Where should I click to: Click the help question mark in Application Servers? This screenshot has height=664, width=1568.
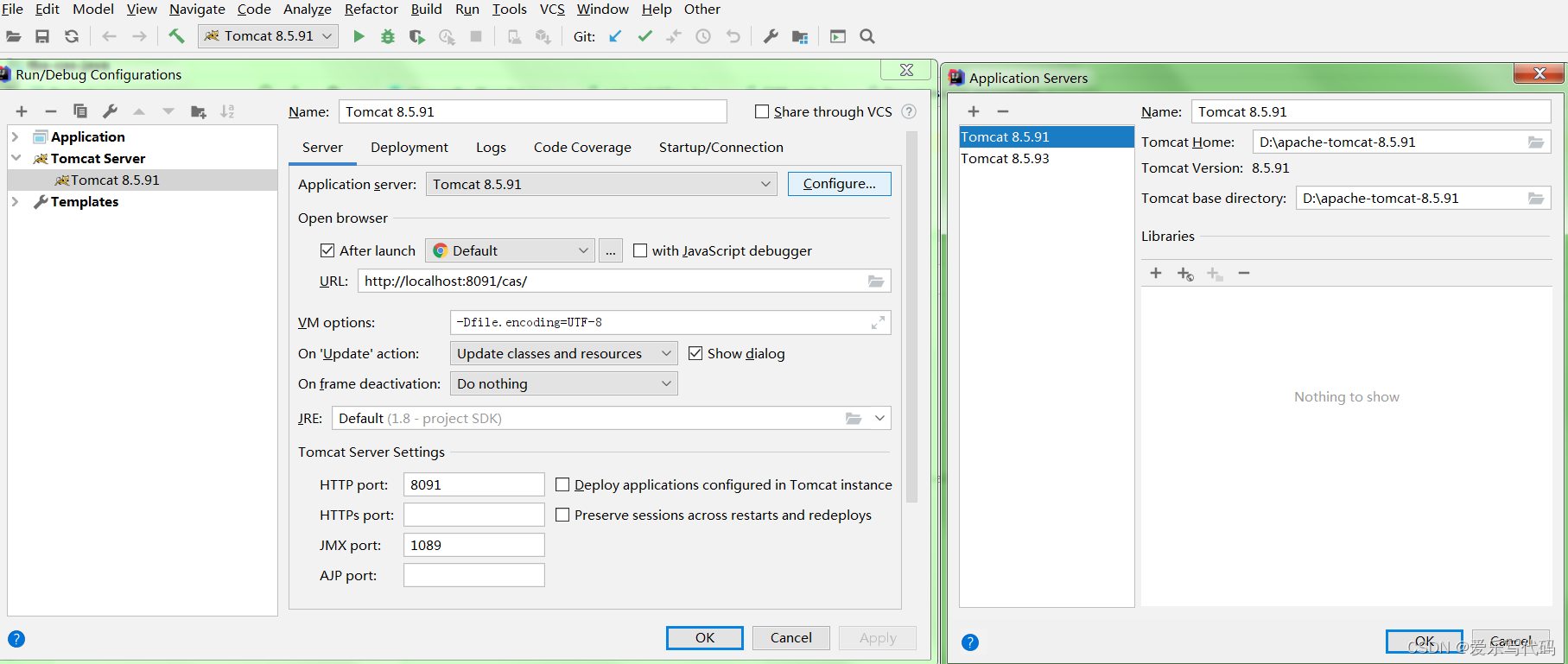[x=970, y=642]
